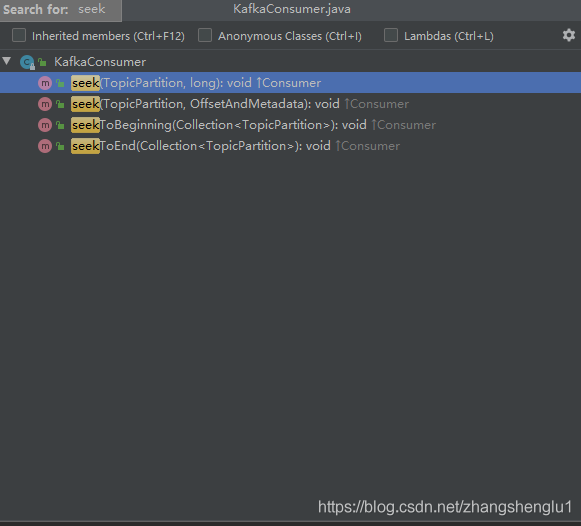Enable the Inherited members checkbox
This screenshot has height=526, width=581.
(x=19, y=36)
